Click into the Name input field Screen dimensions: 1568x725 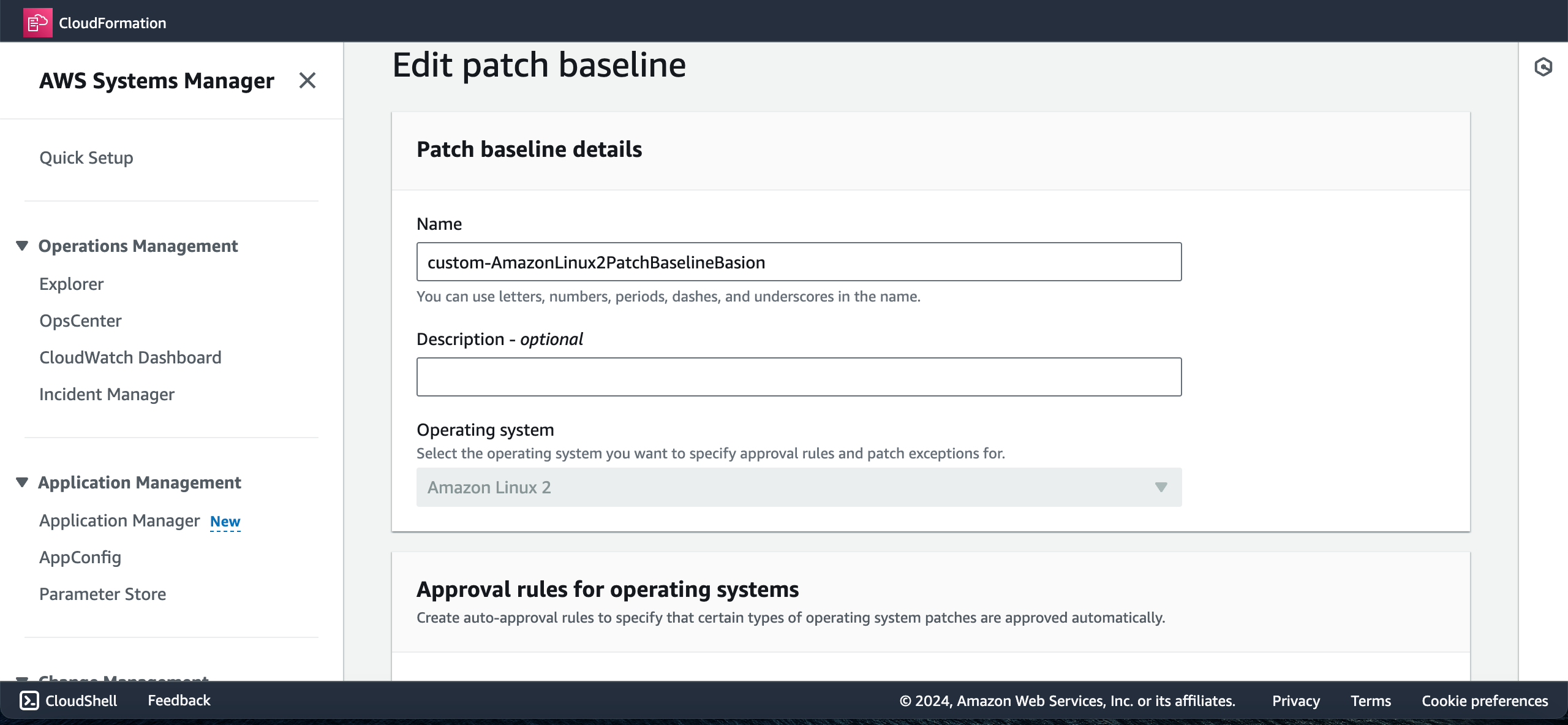click(799, 262)
